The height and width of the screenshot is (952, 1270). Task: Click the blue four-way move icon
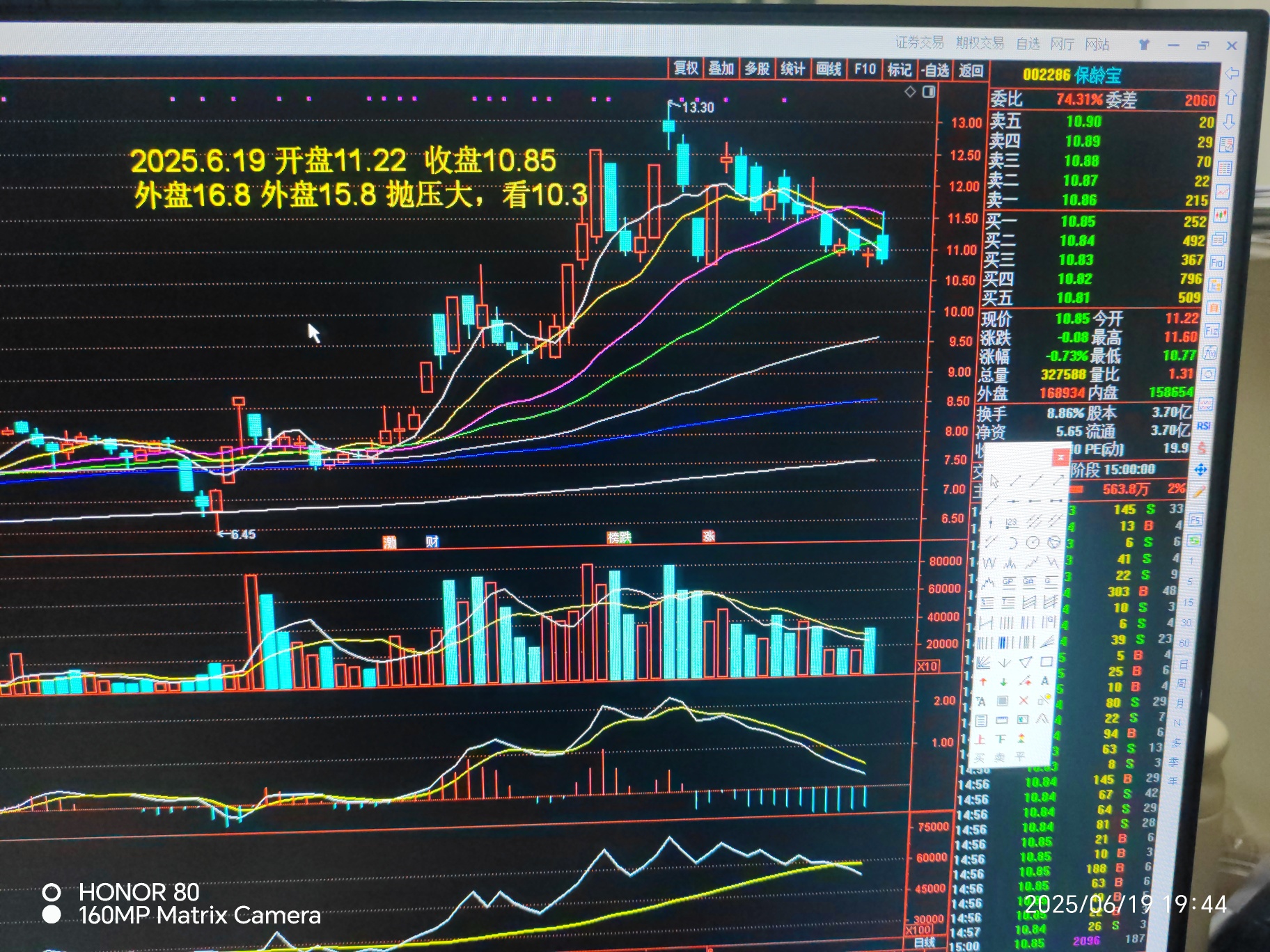coord(1201,470)
